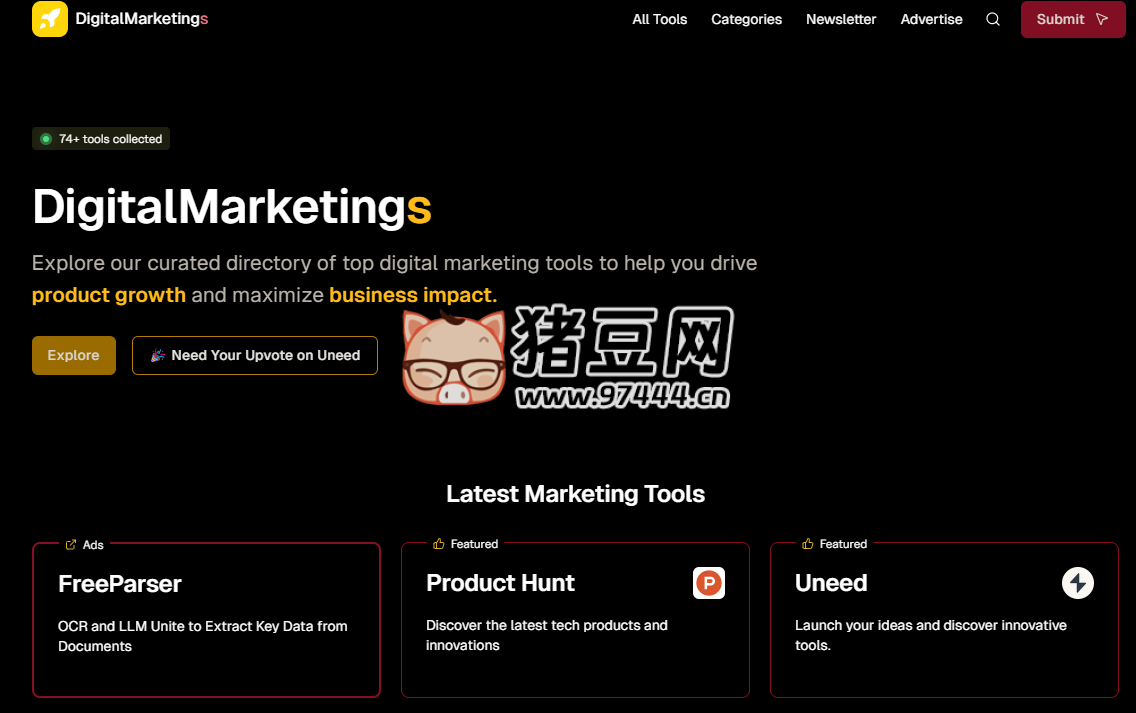Image resolution: width=1136 pixels, height=713 pixels.
Task: Open the search magnifier icon
Action: point(992,19)
